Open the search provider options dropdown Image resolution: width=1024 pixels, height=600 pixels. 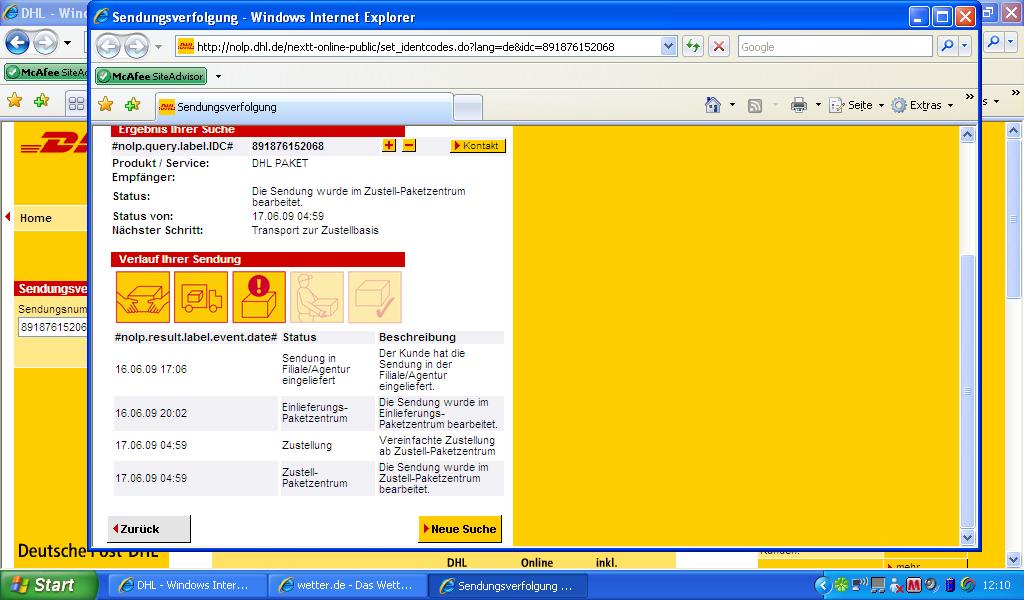964,46
